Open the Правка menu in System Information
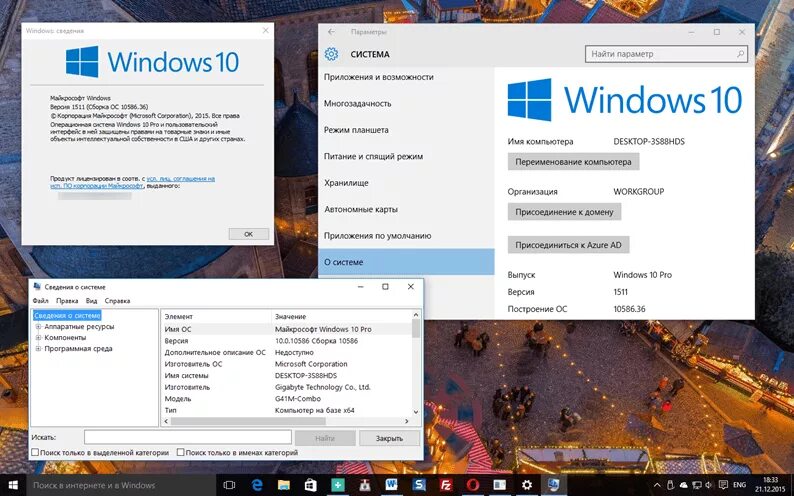Screen dimensions: 794x496 point(67,301)
